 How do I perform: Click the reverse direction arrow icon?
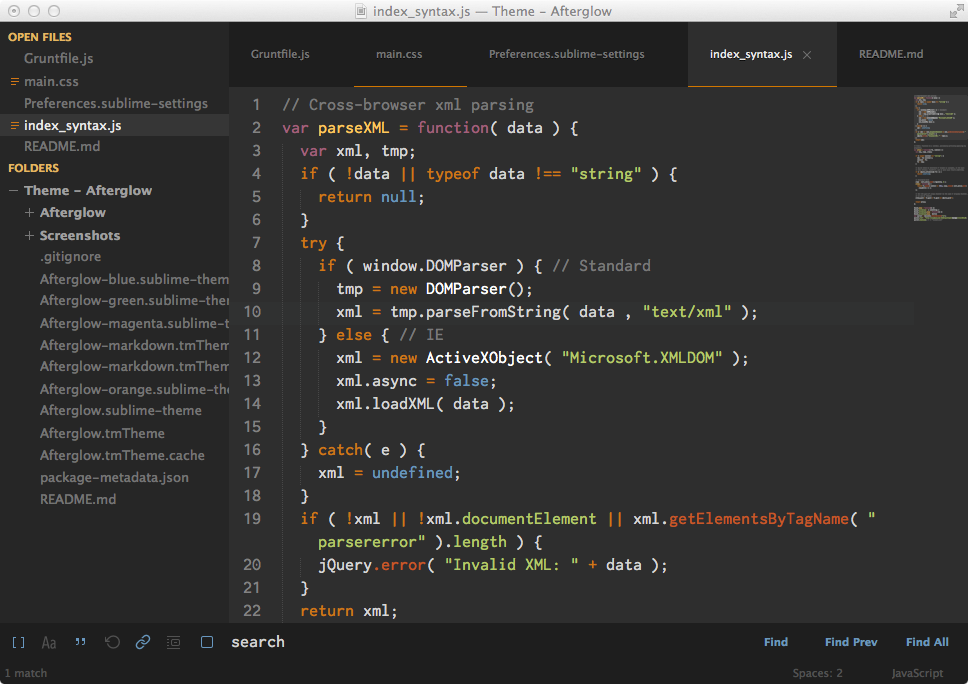point(112,642)
